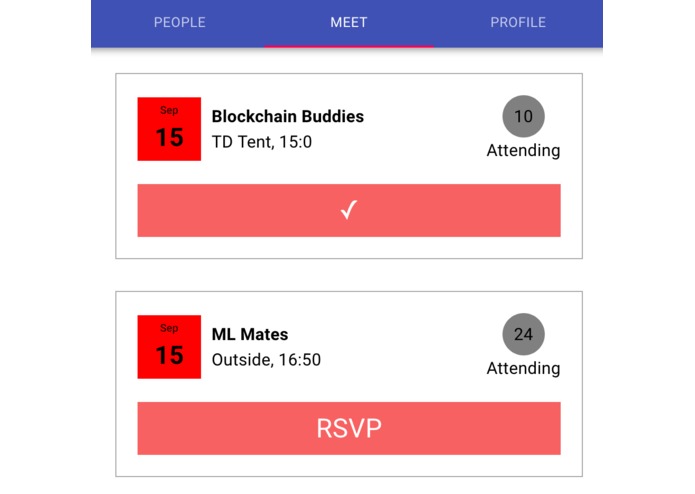Screen dimensions: 695x494
Task: Click the white checkmark icon
Action: [x=349, y=210]
